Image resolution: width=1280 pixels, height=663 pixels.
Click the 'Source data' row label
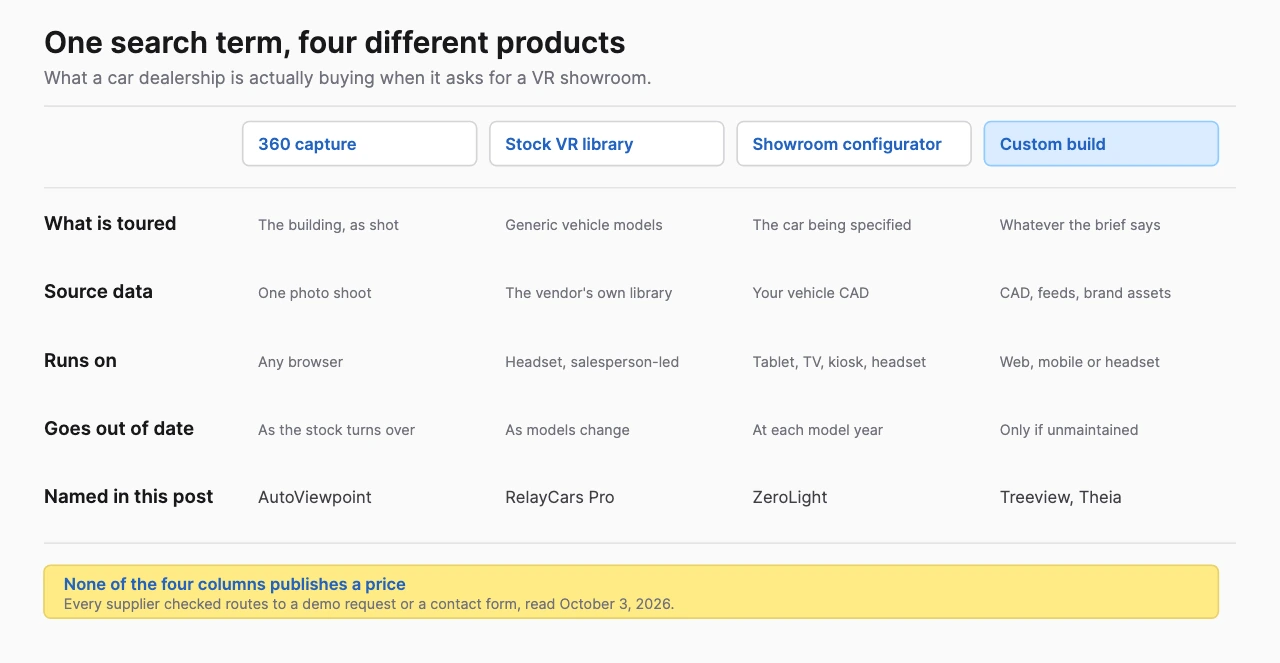tap(98, 292)
